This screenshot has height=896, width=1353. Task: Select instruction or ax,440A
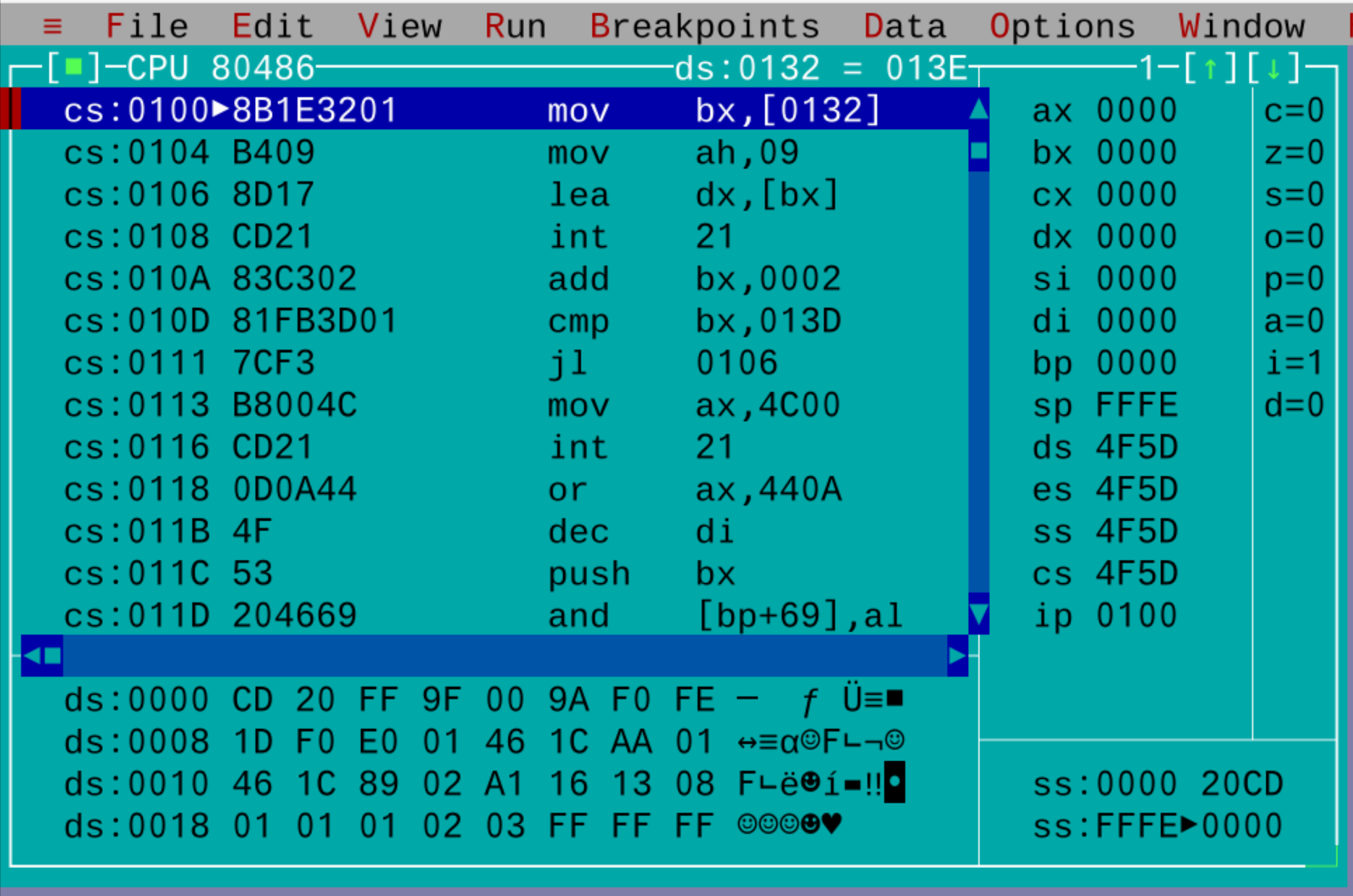coord(495,488)
